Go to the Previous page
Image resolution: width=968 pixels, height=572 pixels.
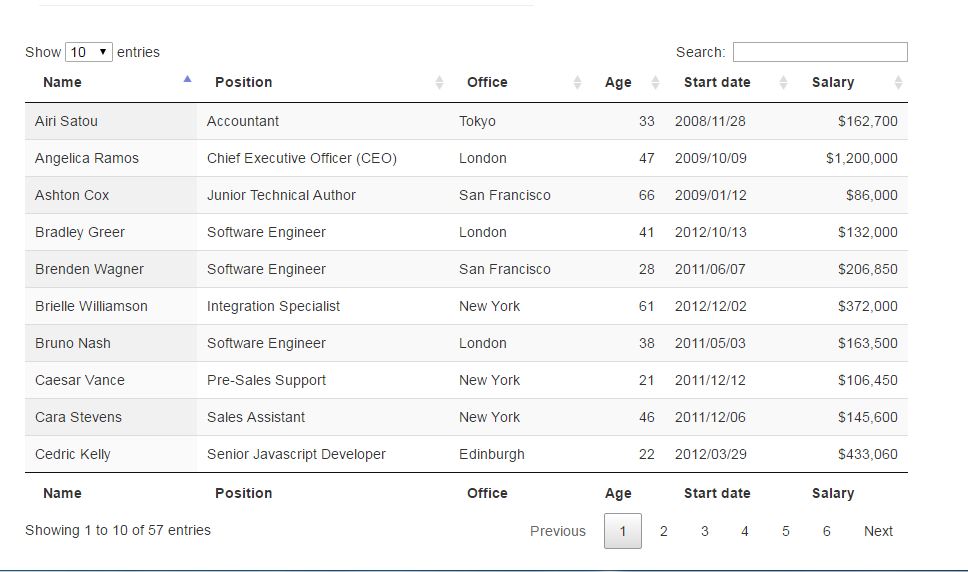(x=558, y=531)
